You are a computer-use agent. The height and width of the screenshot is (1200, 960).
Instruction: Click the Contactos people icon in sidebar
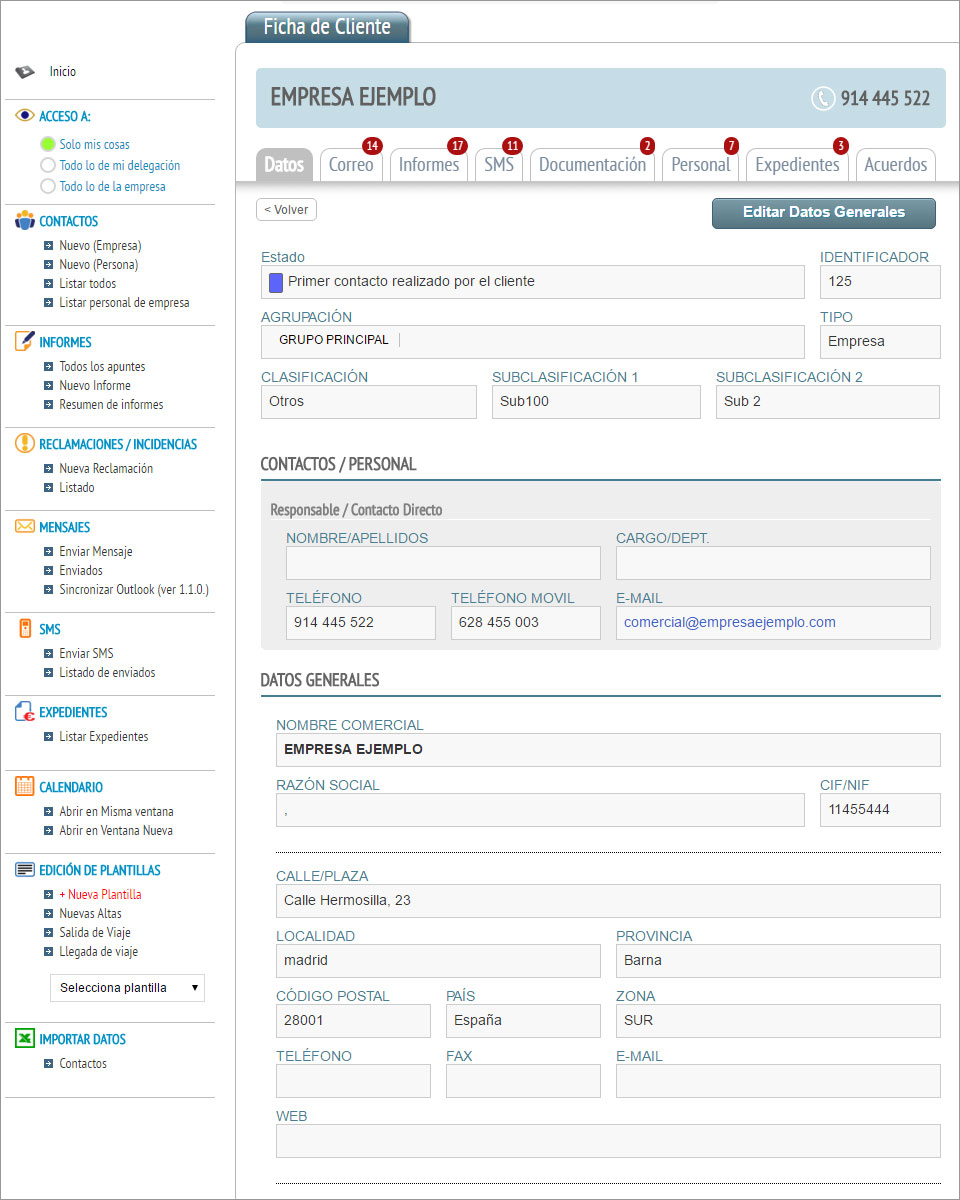point(25,221)
